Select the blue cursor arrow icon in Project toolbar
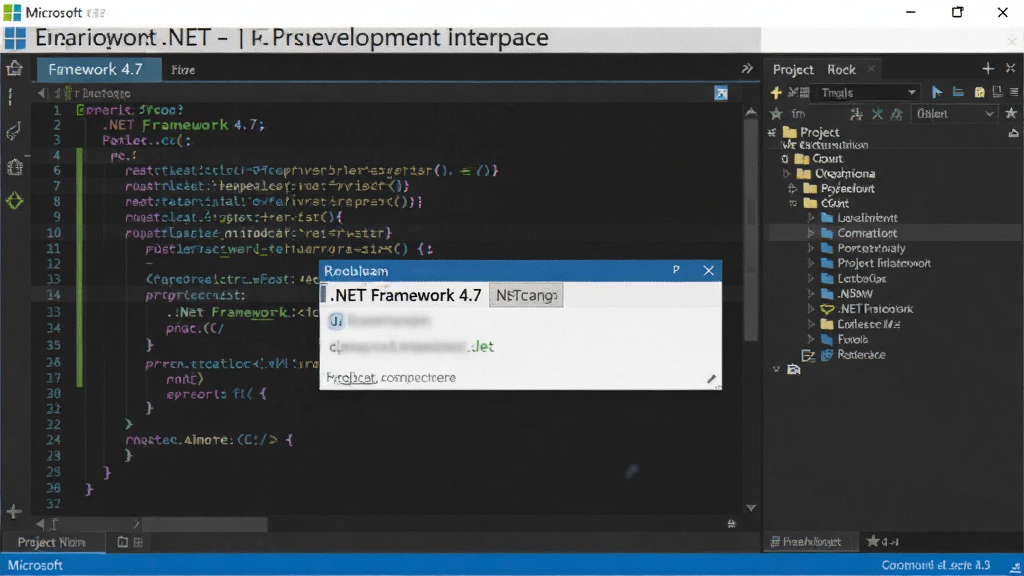 pyautogui.click(x=936, y=93)
